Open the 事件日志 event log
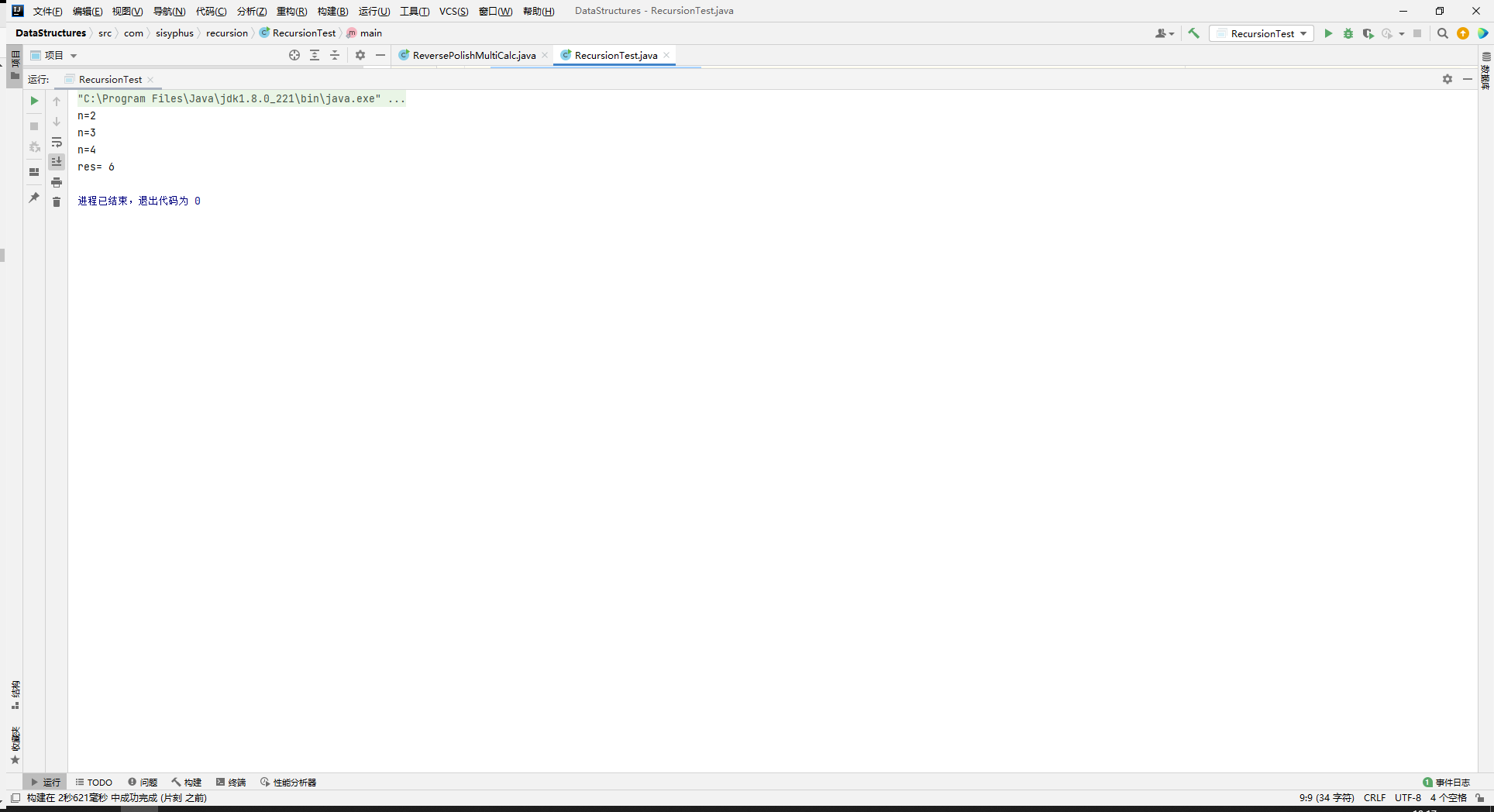Image resolution: width=1494 pixels, height=812 pixels. click(1446, 782)
